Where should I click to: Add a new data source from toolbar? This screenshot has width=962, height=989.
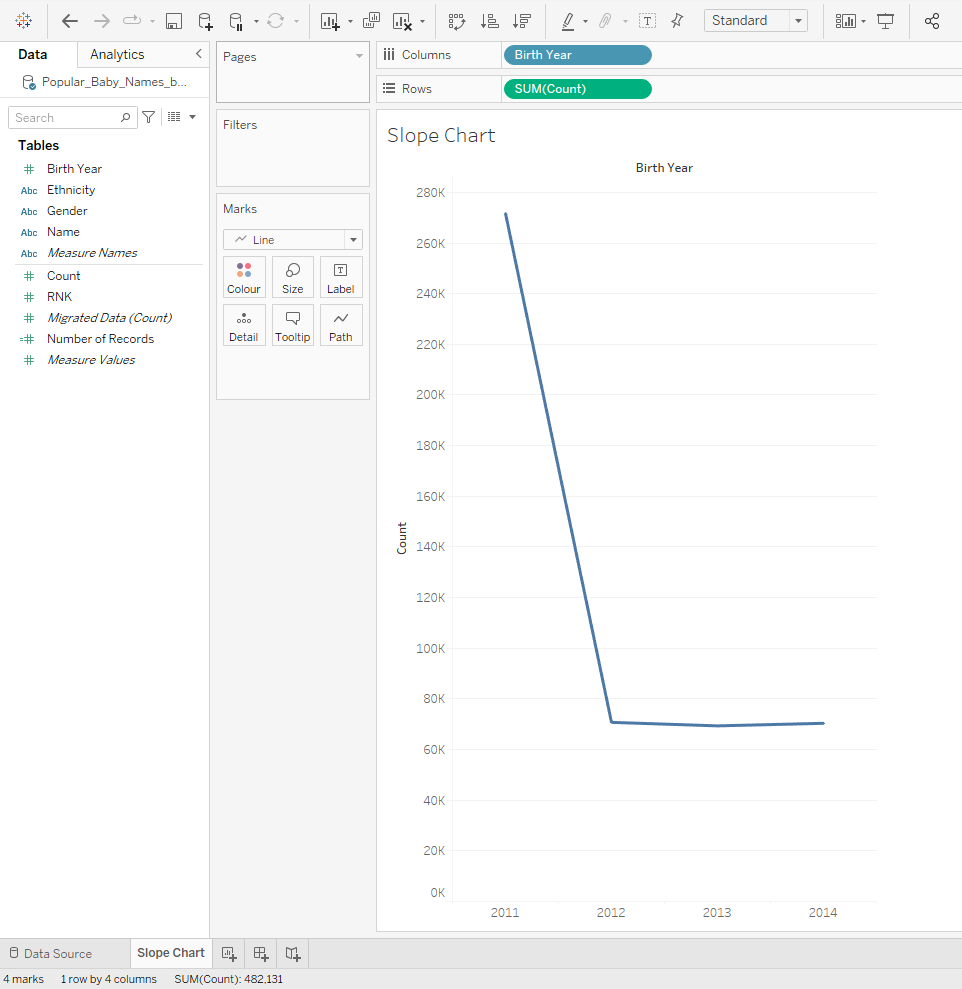pyautogui.click(x=205, y=21)
